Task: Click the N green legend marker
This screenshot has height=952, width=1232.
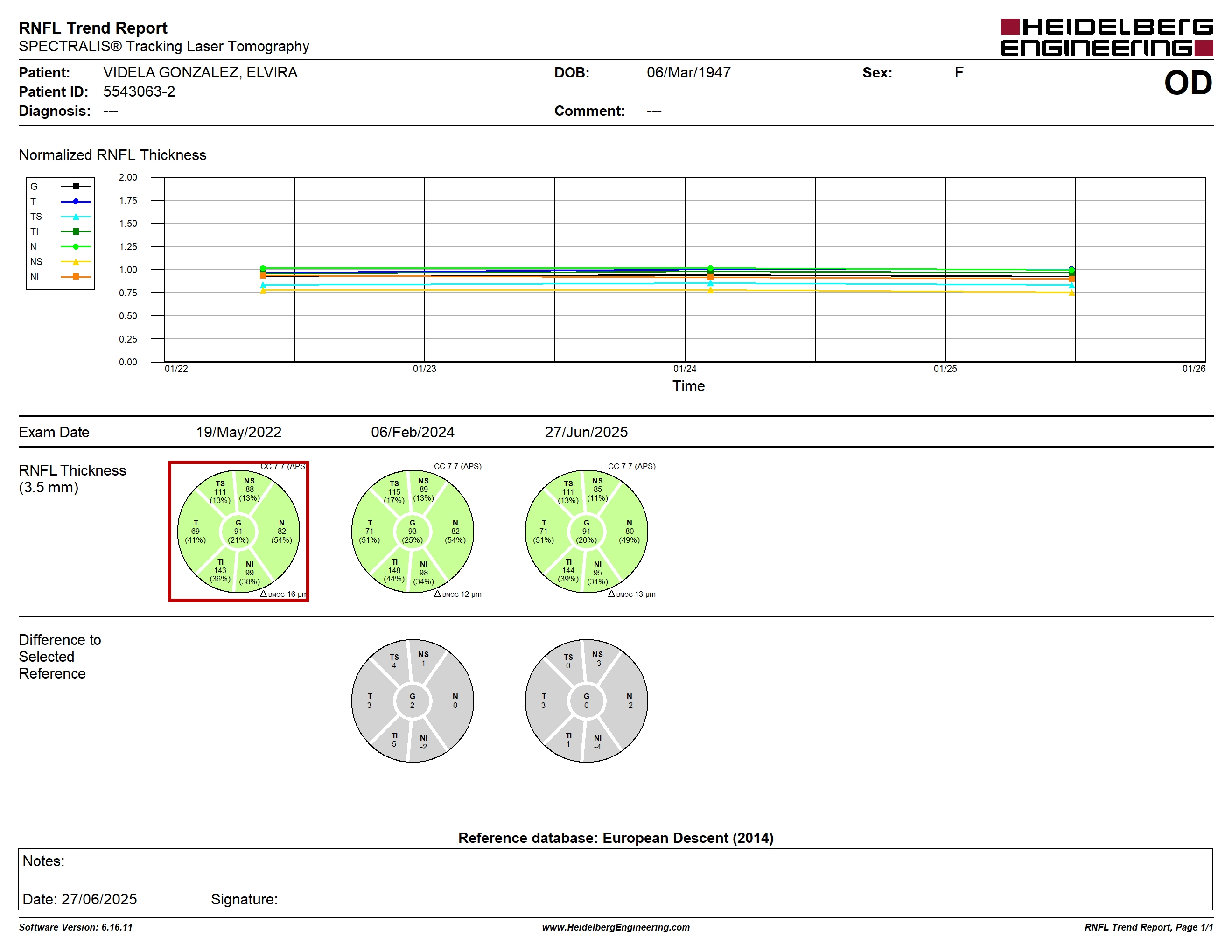Action: [x=76, y=246]
